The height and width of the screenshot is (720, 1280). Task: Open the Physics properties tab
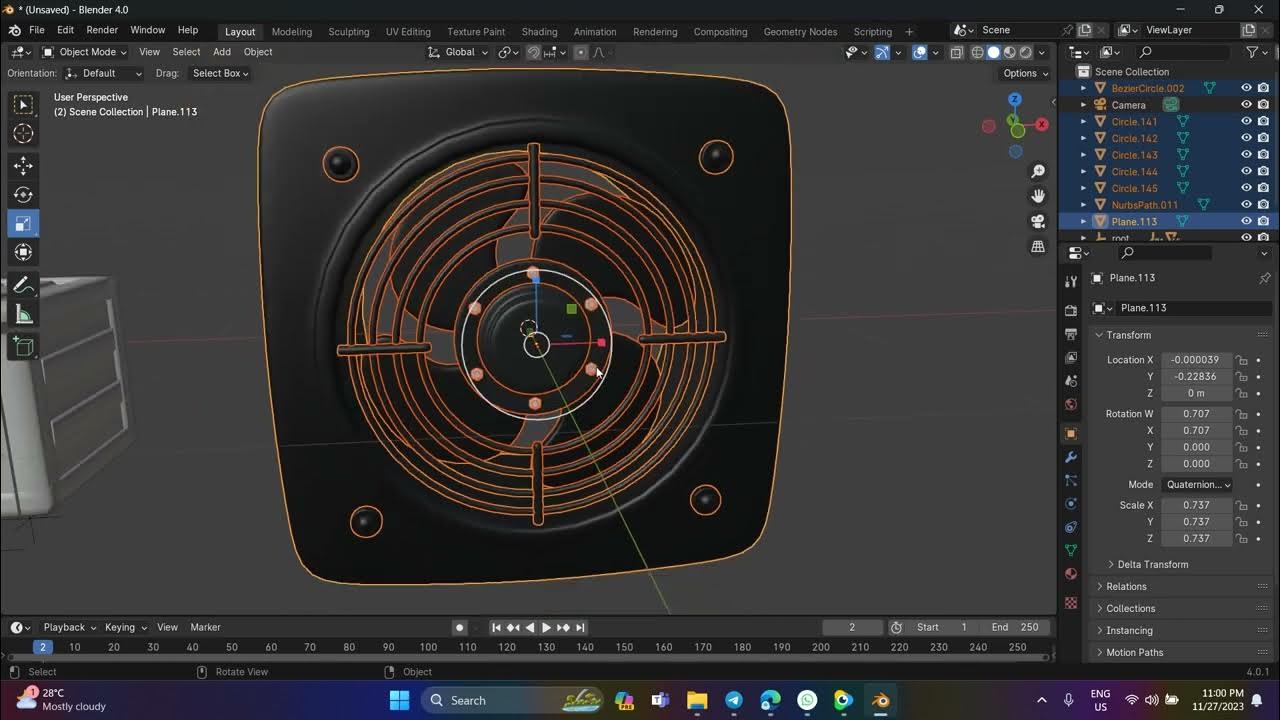point(1071,504)
